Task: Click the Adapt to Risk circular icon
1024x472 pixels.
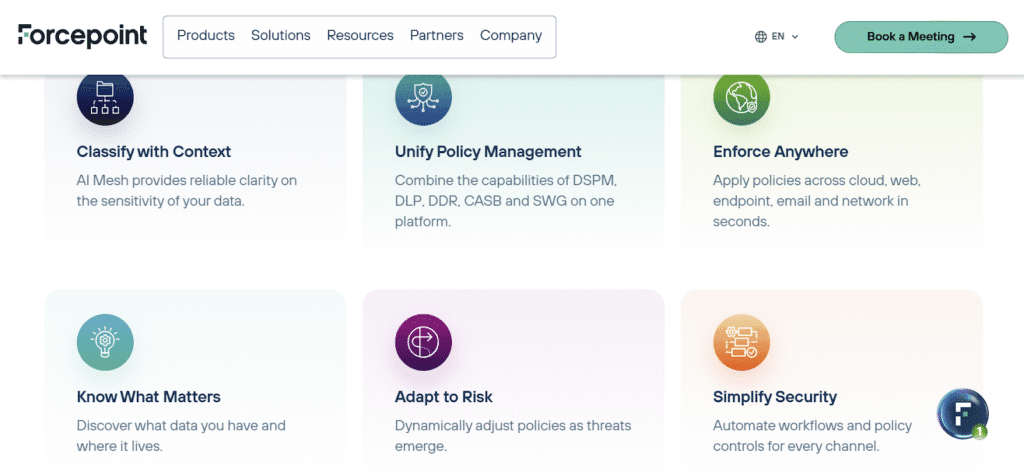Action: 423,342
